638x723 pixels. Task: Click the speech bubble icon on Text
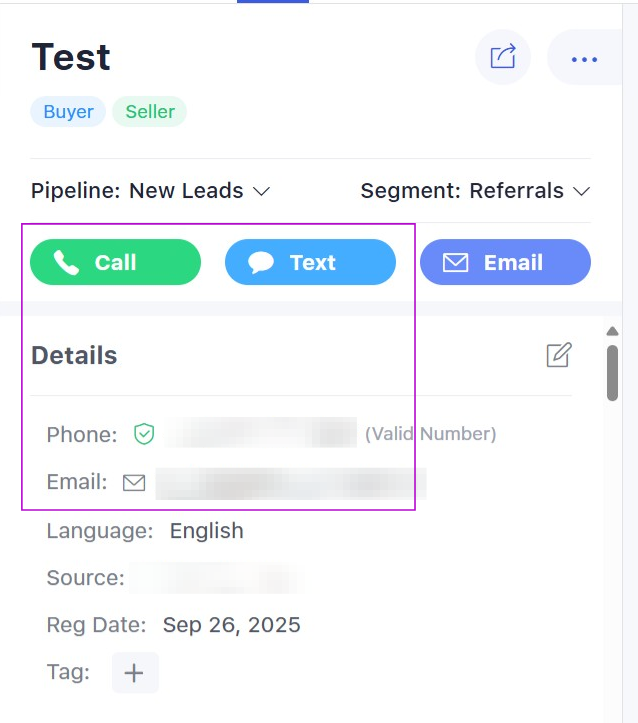(x=261, y=263)
